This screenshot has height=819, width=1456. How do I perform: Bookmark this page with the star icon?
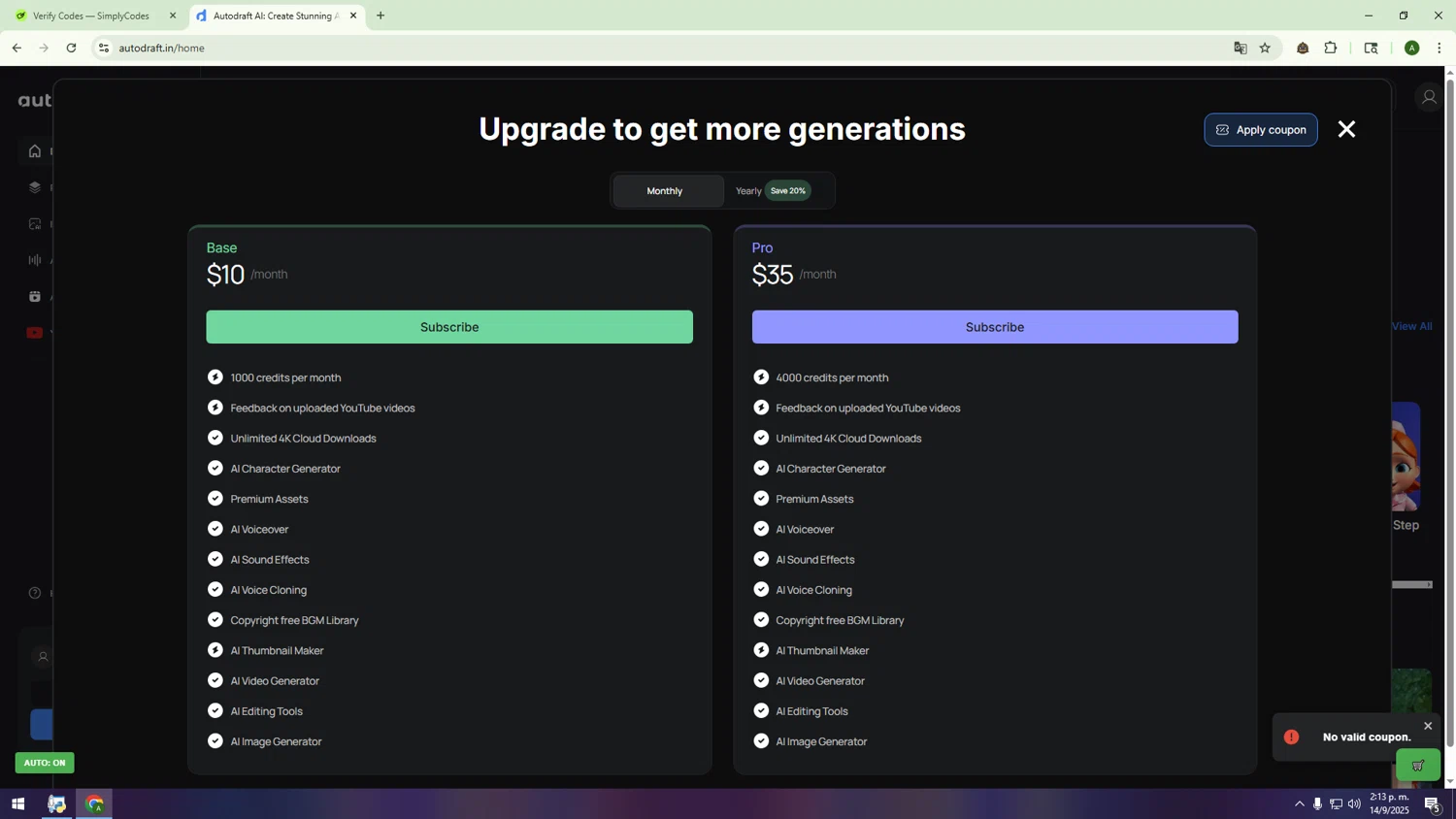tap(1265, 48)
